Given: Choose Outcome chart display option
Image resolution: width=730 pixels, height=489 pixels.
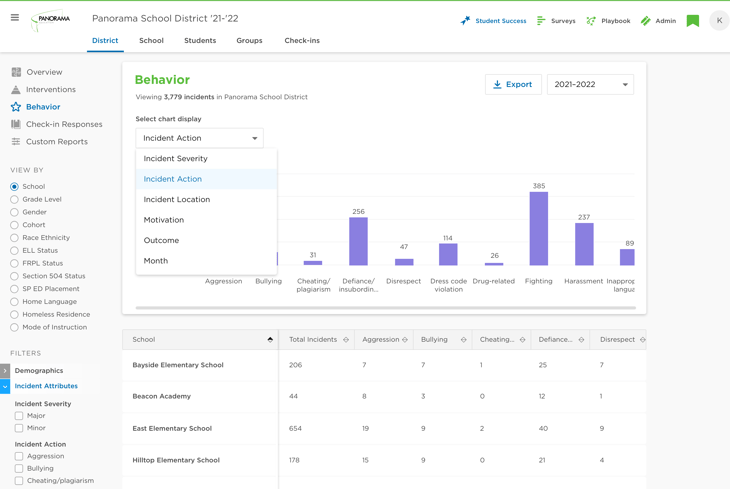Looking at the screenshot, I should point(206,240).
